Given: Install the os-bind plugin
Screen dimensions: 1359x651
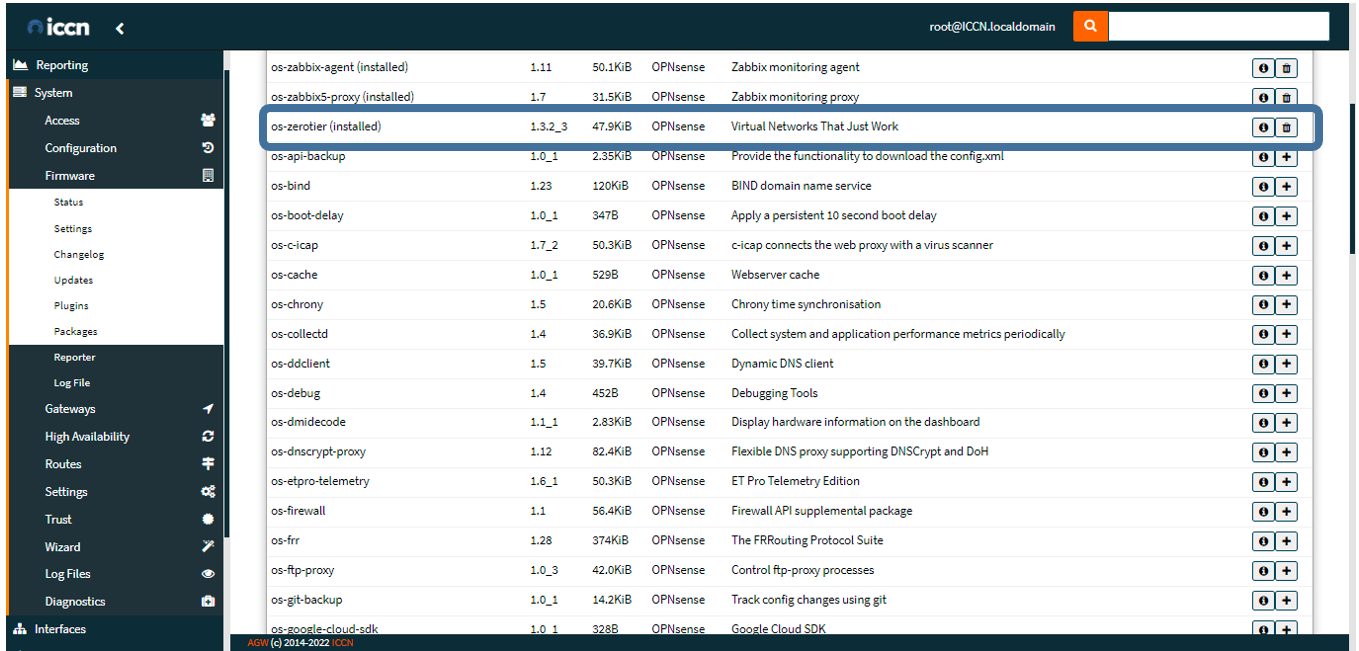Looking at the screenshot, I should tap(1287, 186).
